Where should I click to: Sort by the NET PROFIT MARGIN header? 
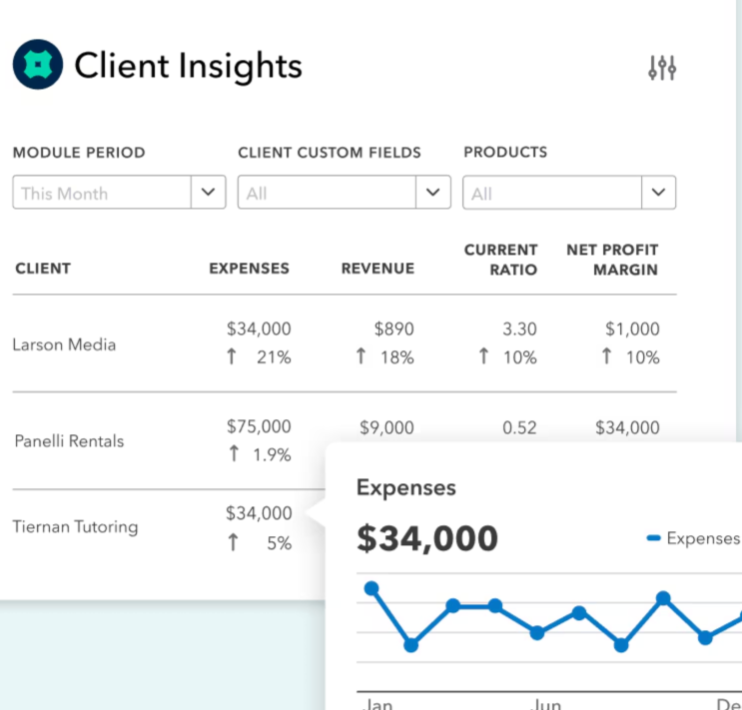point(613,259)
